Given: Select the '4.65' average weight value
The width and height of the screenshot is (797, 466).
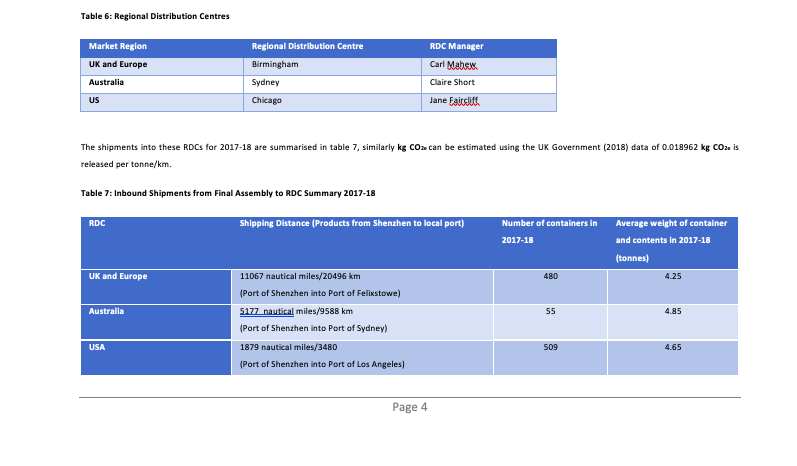Looking at the screenshot, I should point(673,348).
